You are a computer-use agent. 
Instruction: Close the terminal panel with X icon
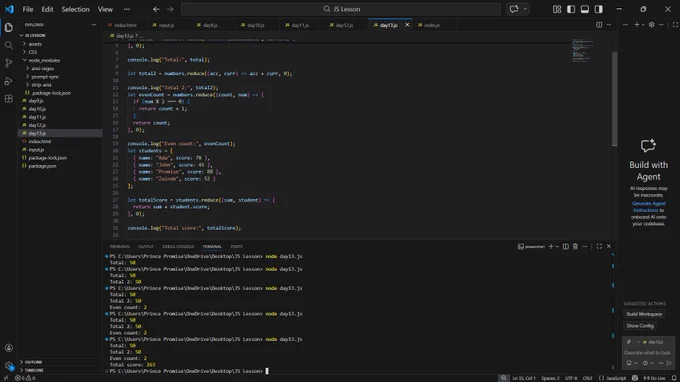(x=608, y=246)
